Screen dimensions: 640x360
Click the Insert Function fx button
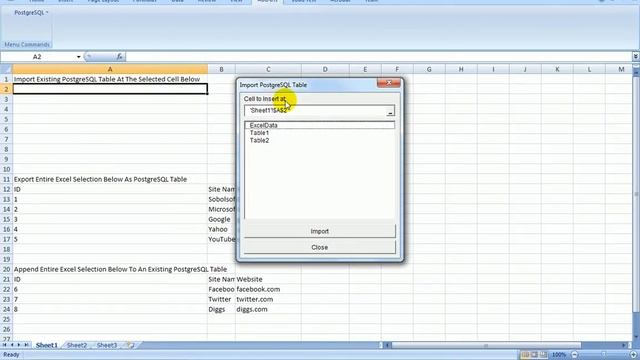point(119,57)
